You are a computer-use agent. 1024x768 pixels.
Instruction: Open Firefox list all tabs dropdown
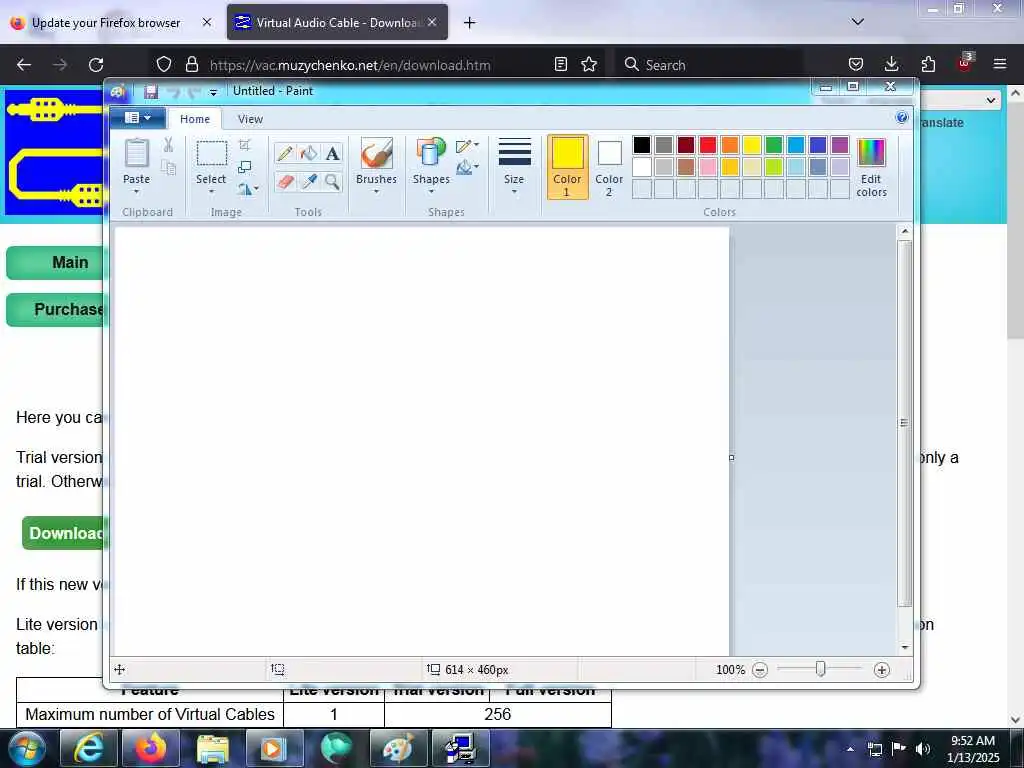[x=857, y=22]
